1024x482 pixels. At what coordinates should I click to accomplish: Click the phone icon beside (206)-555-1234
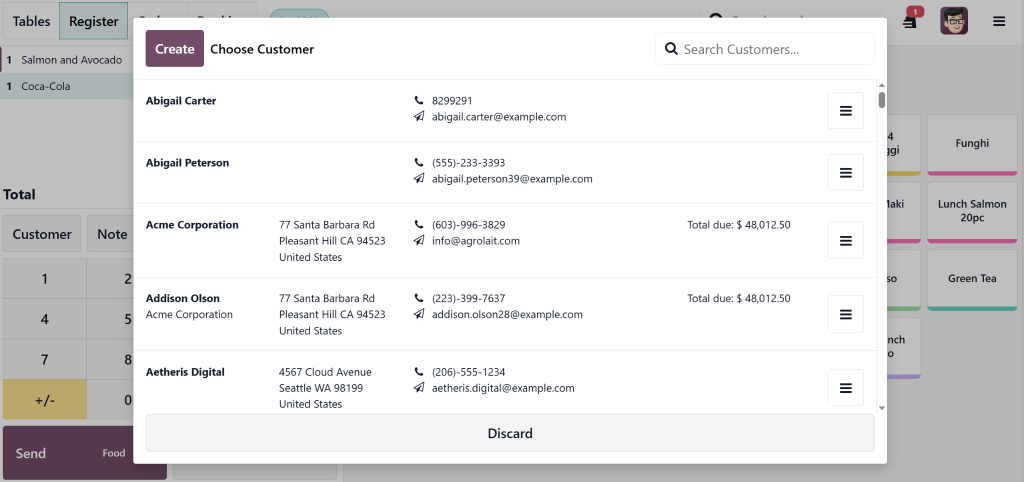419,372
